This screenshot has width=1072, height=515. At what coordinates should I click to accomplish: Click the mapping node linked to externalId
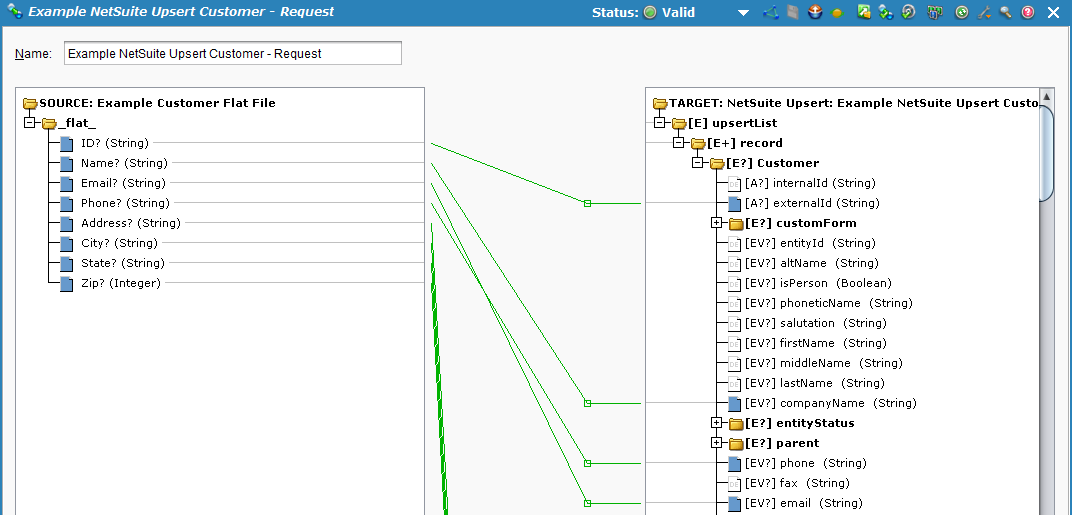(x=587, y=203)
